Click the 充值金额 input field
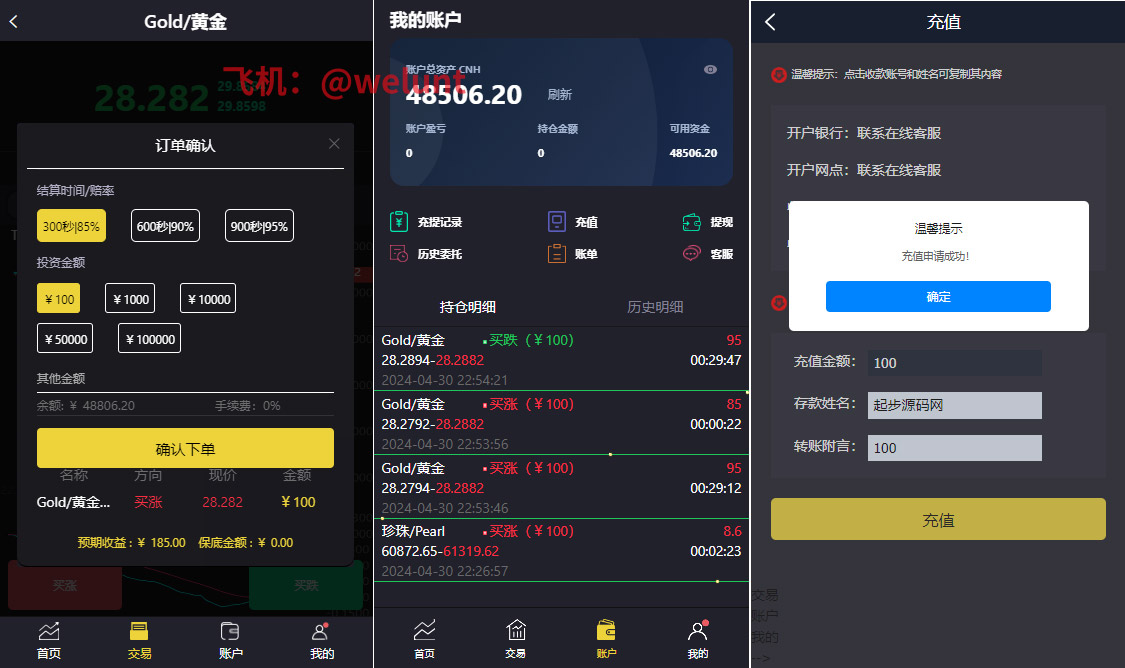 click(x=954, y=363)
